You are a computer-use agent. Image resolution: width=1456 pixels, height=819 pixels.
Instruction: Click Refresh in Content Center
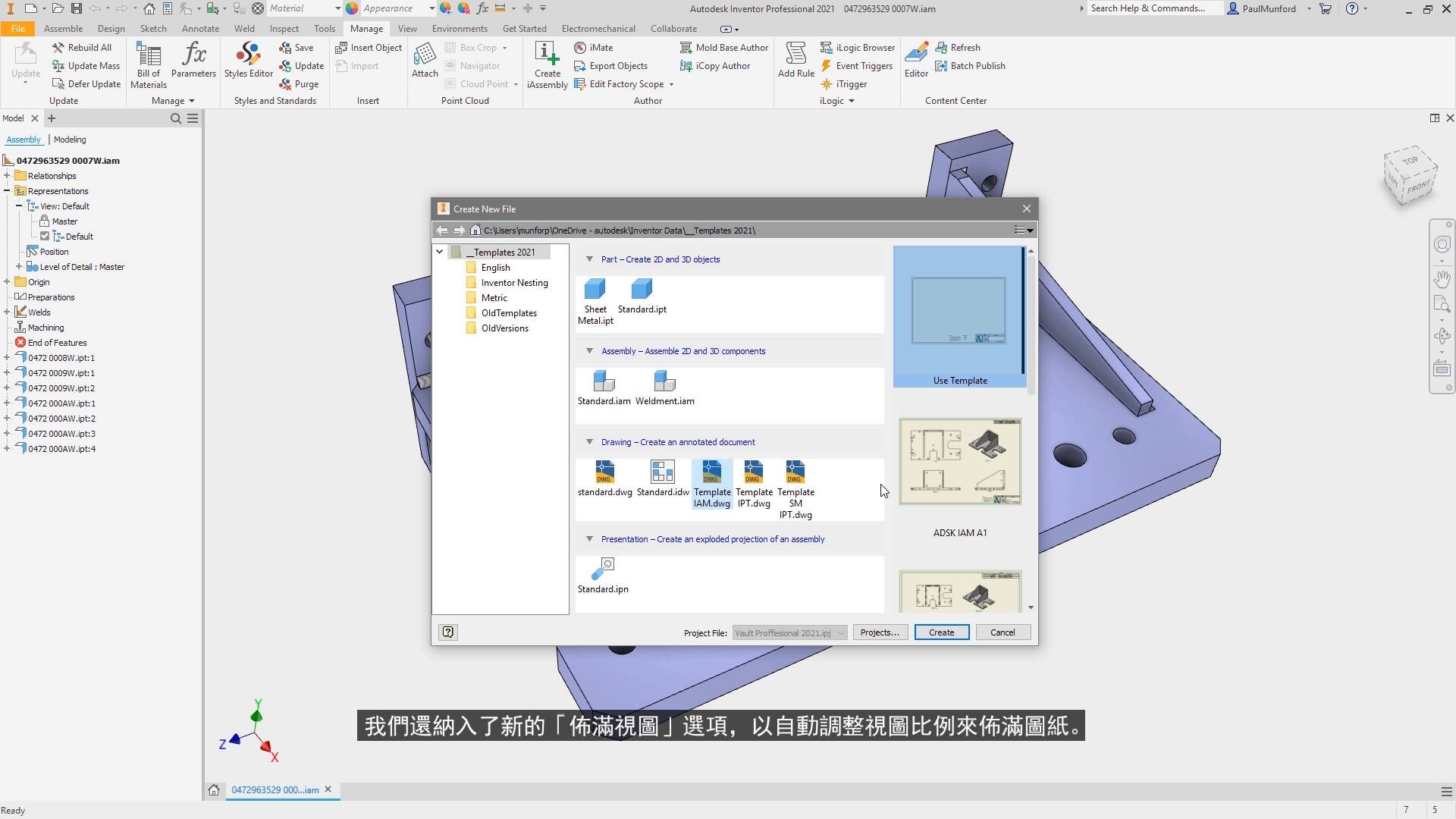click(x=958, y=48)
